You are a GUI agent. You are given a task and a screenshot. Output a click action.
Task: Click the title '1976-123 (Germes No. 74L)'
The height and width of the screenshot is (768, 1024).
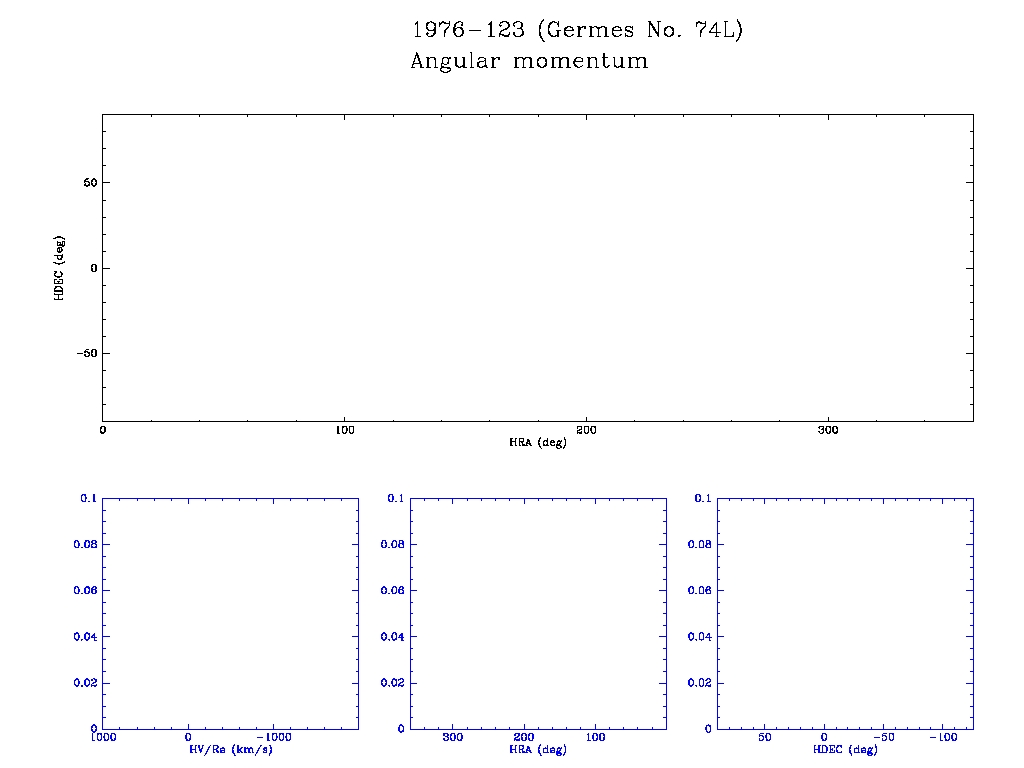(577, 30)
